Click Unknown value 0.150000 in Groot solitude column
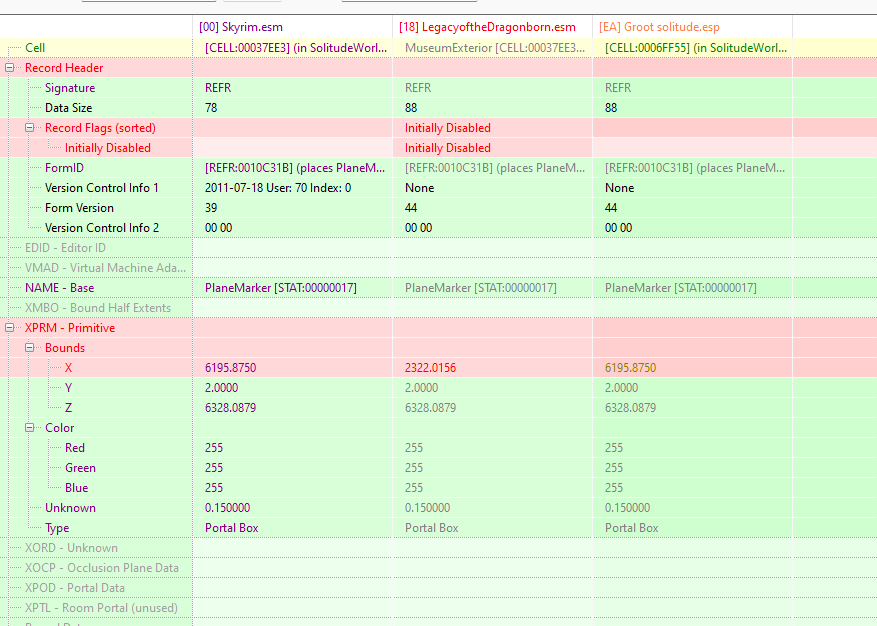The height and width of the screenshot is (626, 877). pyautogui.click(x=628, y=508)
